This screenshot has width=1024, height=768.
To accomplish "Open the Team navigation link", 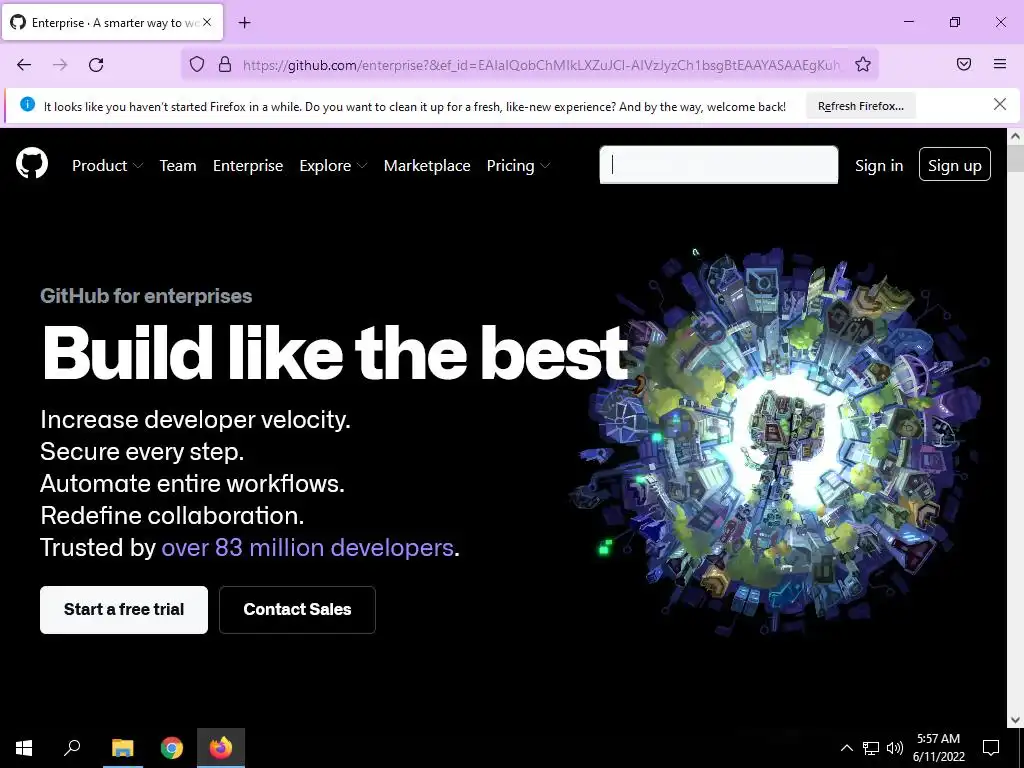I will (x=178, y=166).
